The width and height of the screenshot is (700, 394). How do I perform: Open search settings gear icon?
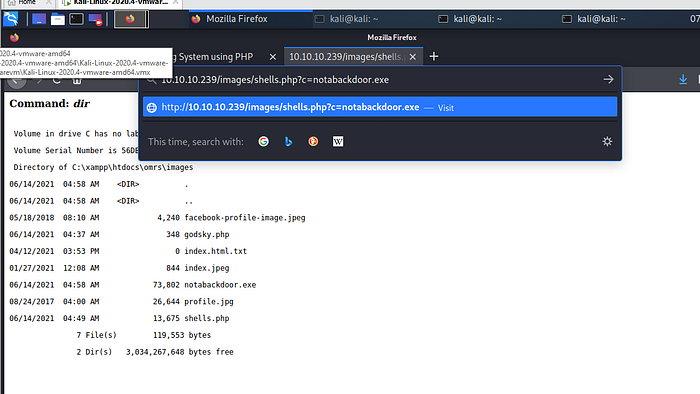(607, 141)
